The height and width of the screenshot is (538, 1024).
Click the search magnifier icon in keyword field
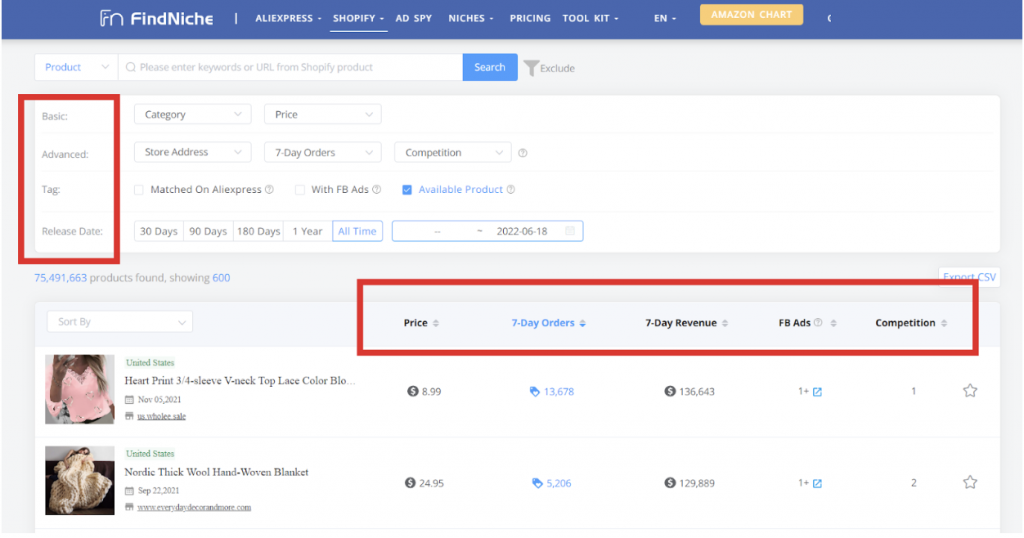point(131,67)
